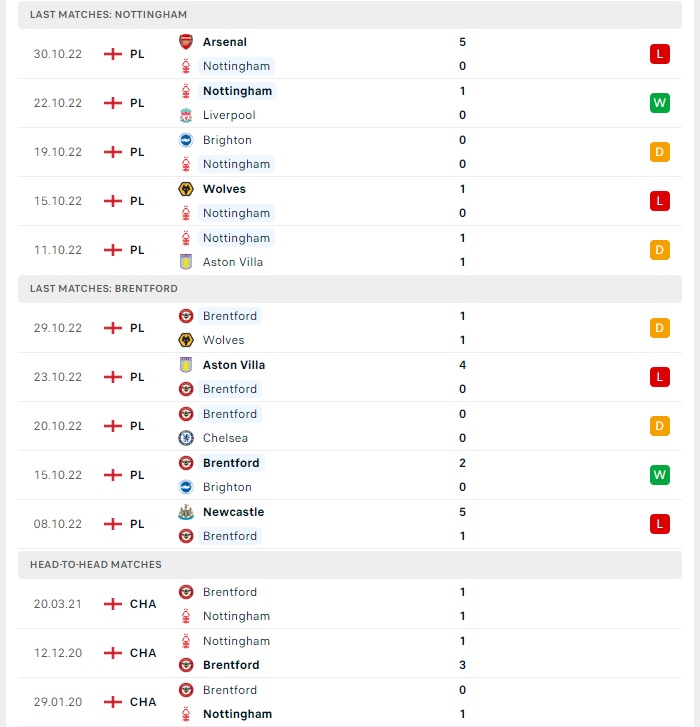Click the Arsenal club crest icon
The height and width of the screenshot is (727, 700).
pyautogui.click(x=186, y=42)
